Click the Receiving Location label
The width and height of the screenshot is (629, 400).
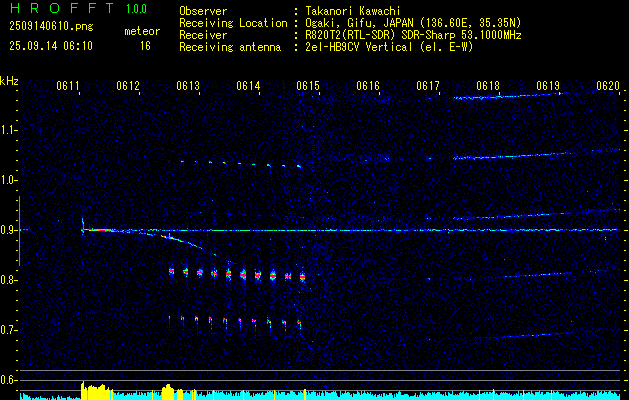pos(233,23)
